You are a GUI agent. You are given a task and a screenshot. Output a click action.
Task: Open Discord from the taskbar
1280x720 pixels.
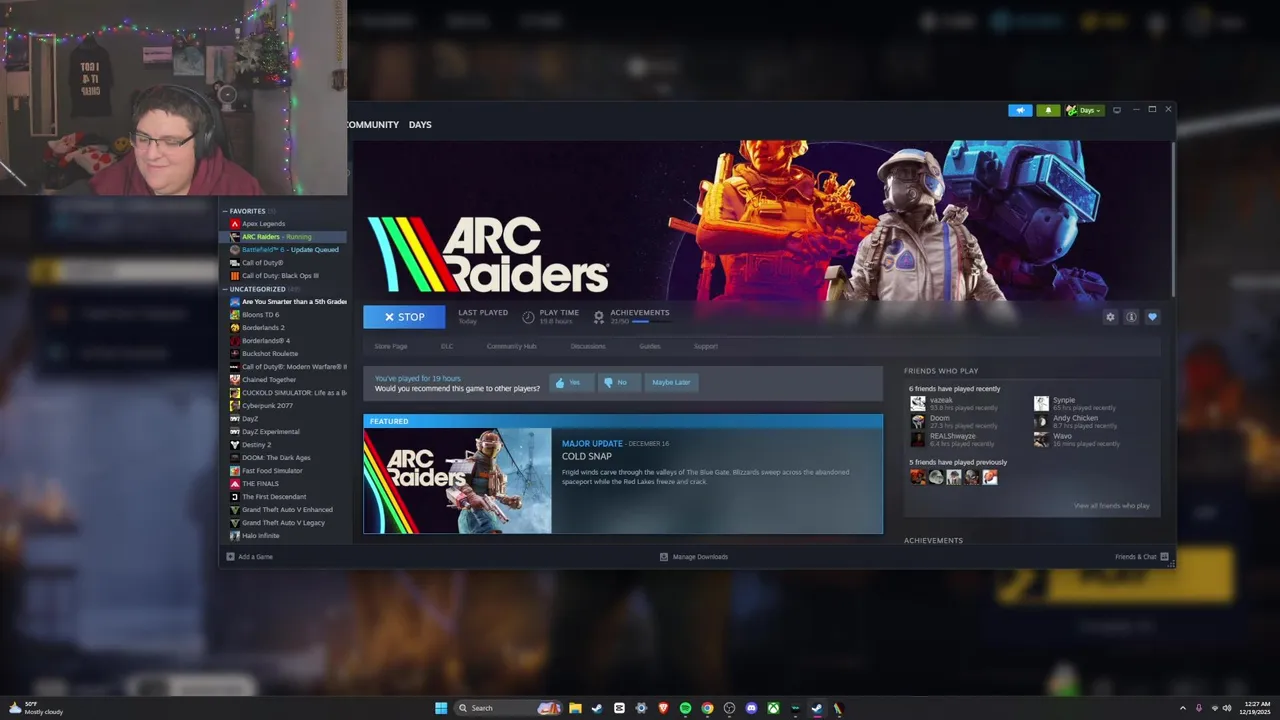point(751,708)
